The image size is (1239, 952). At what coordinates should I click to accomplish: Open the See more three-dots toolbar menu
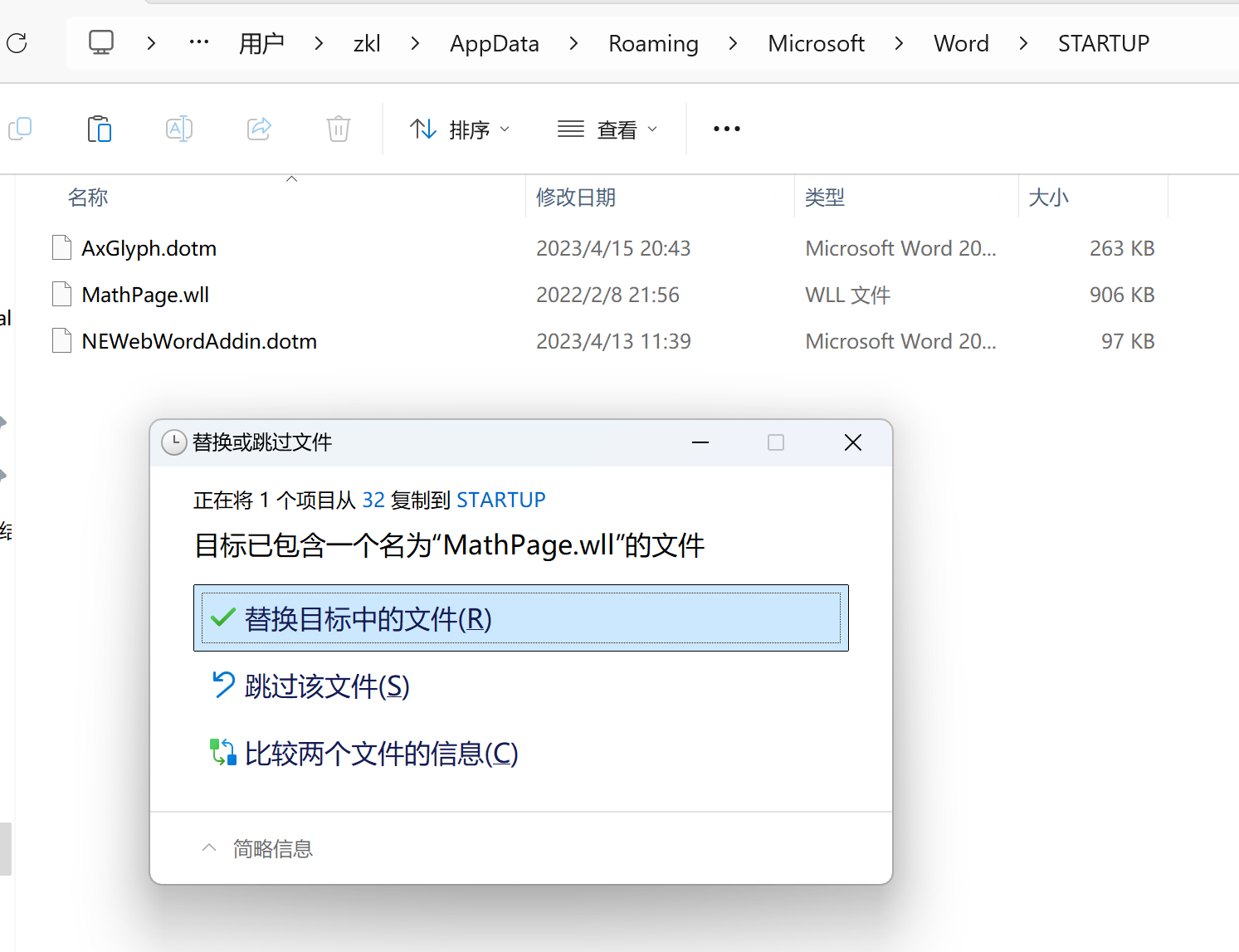(727, 129)
